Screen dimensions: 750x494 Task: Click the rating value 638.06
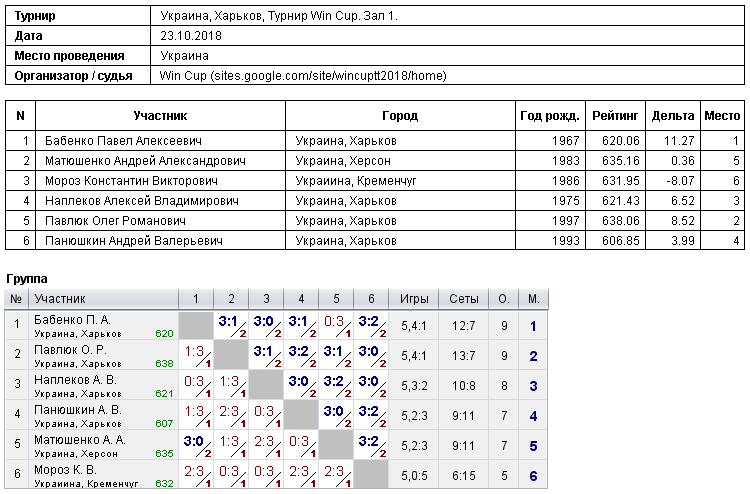coord(621,221)
